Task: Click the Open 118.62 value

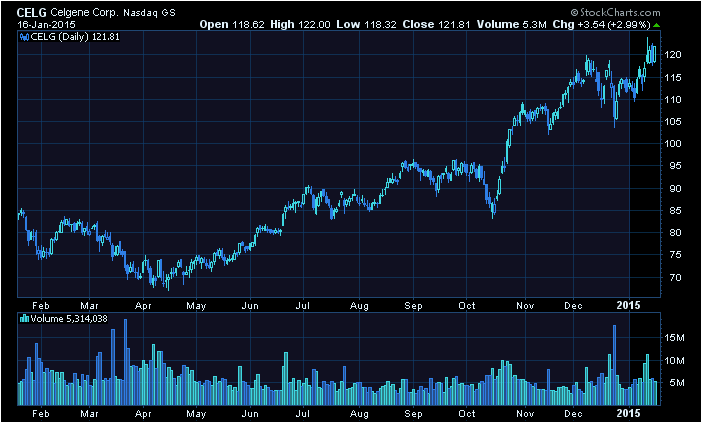Action: (232, 24)
